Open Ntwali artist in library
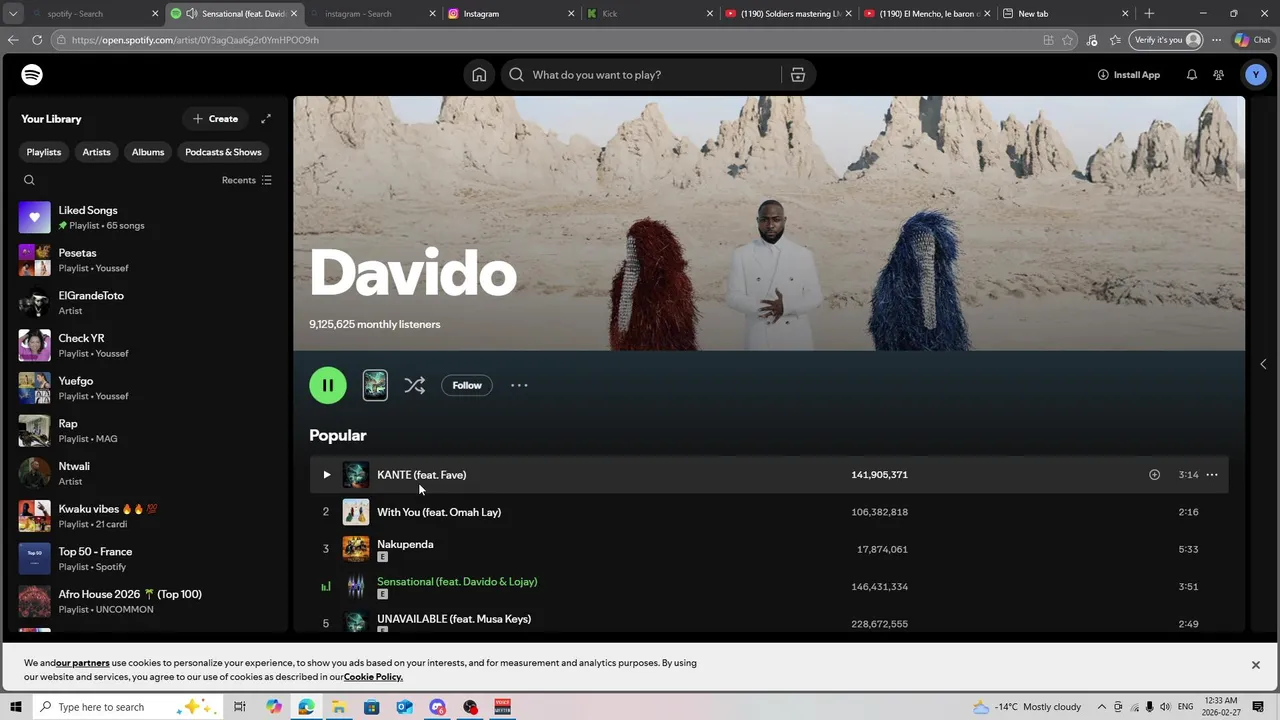 pos(148,473)
